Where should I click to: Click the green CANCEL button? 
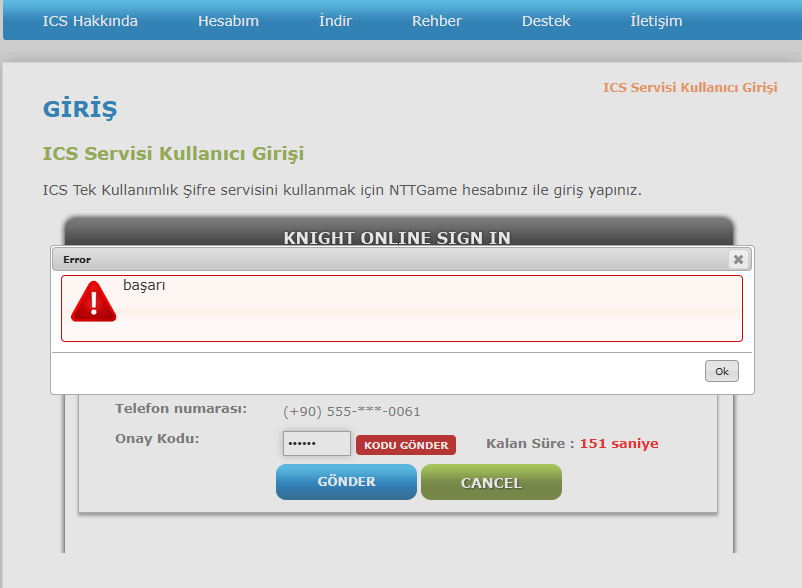tap(492, 482)
